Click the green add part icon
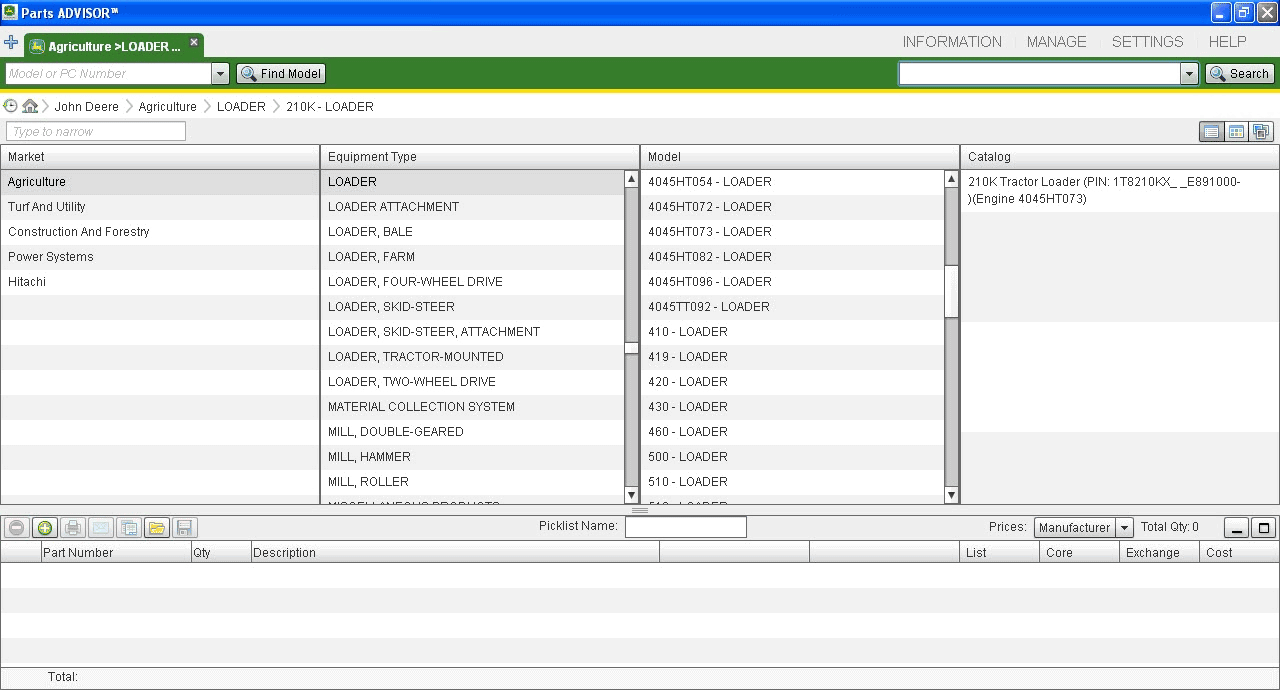 [x=44, y=528]
